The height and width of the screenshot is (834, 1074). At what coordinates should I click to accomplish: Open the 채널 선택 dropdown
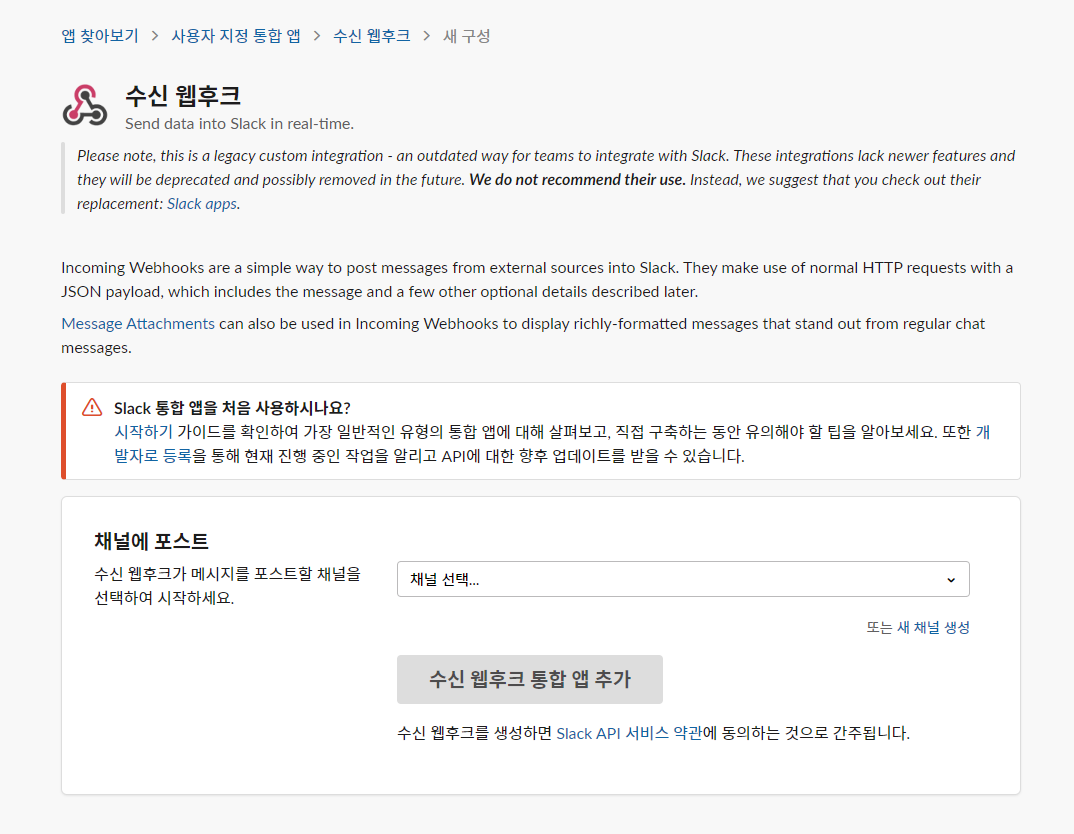coord(683,579)
